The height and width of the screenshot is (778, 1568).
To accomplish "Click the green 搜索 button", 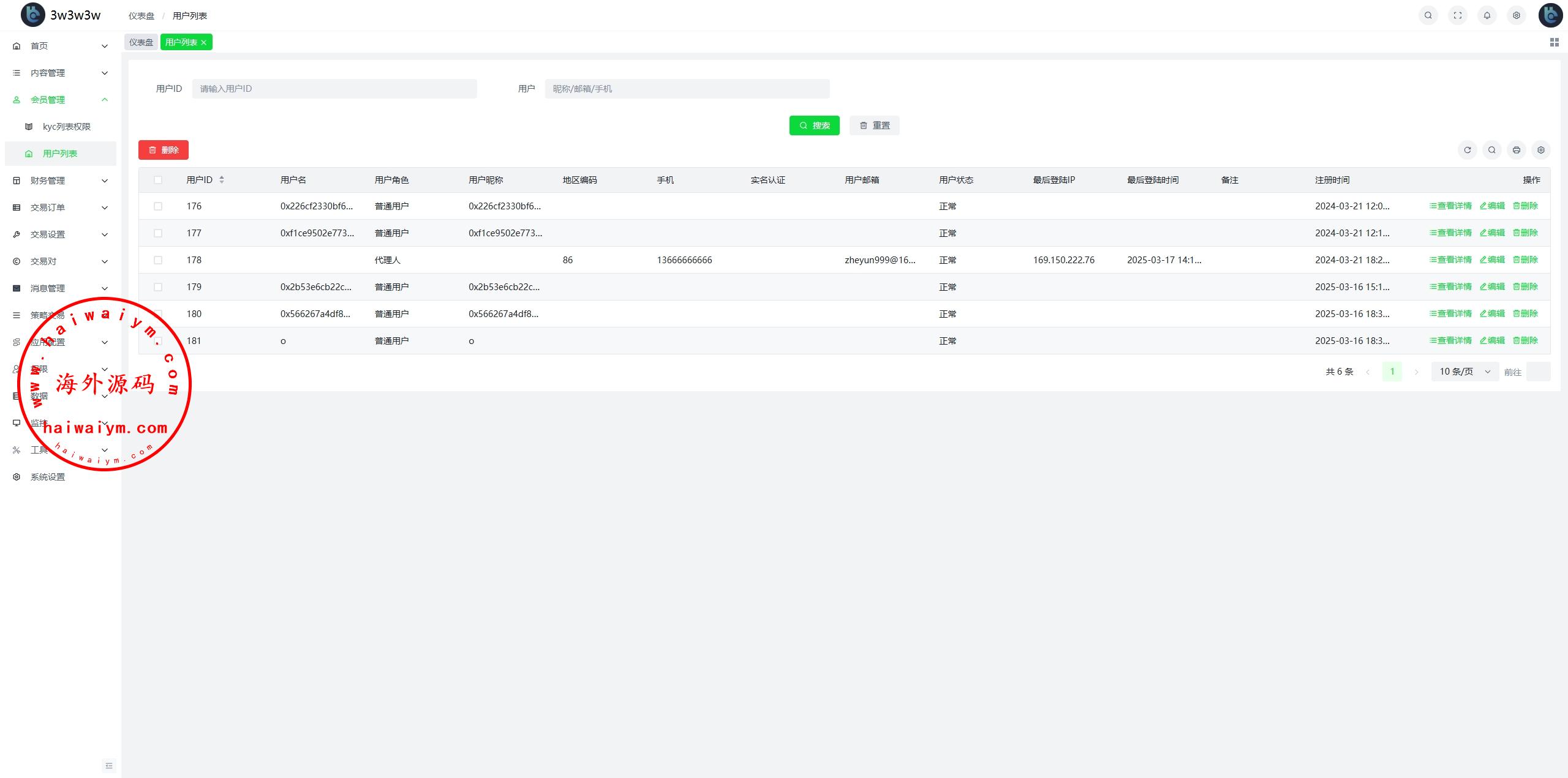I will pos(814,125).
